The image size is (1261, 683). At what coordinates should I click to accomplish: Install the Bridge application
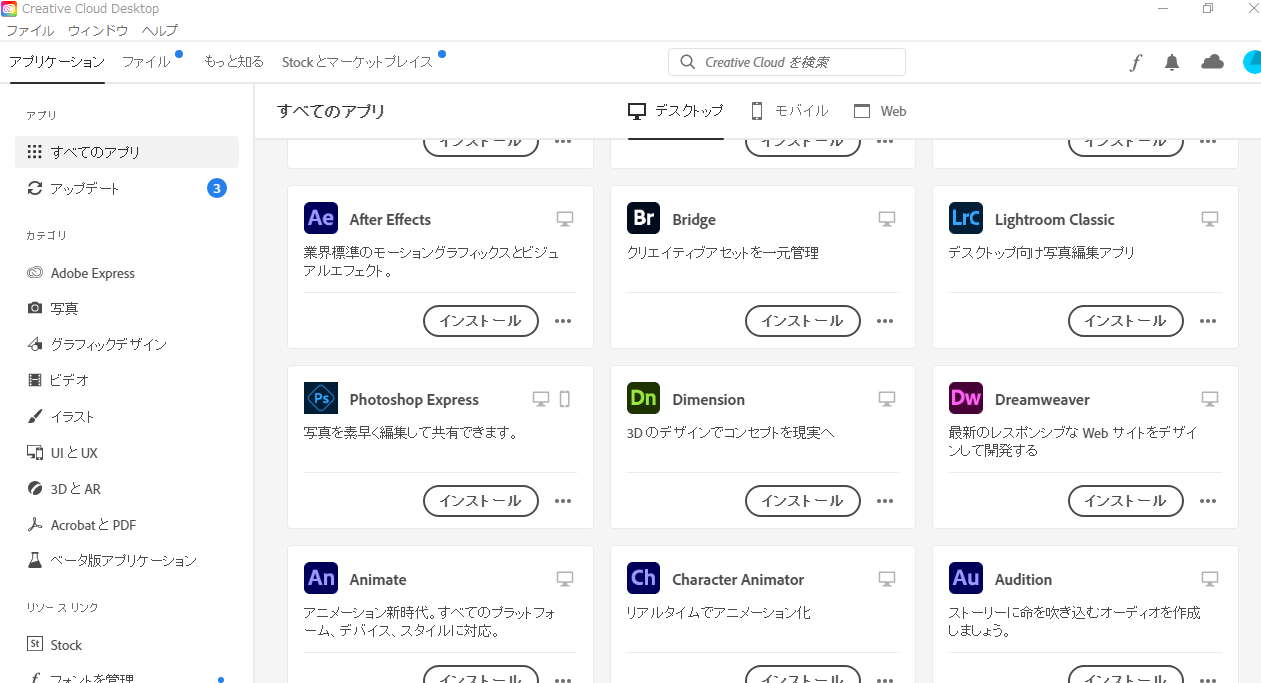click(802, 321)
